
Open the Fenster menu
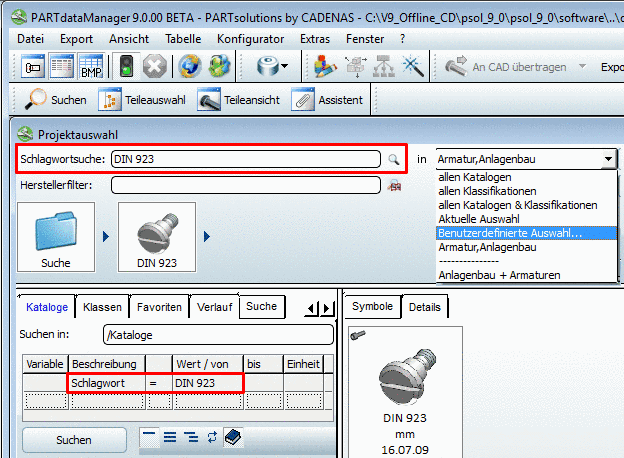(365, 39)
